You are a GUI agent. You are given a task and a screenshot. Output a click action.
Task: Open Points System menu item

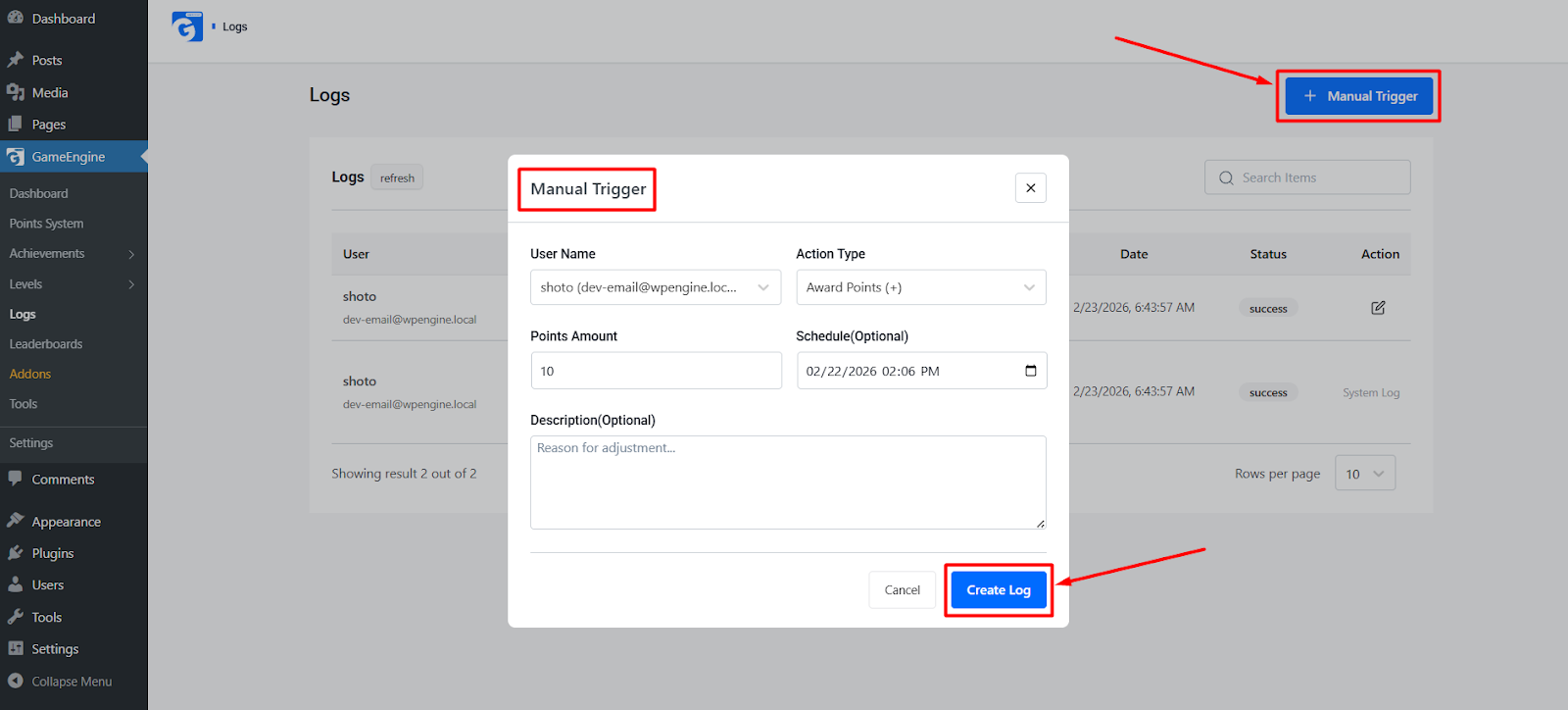click(x=46, y=224)
